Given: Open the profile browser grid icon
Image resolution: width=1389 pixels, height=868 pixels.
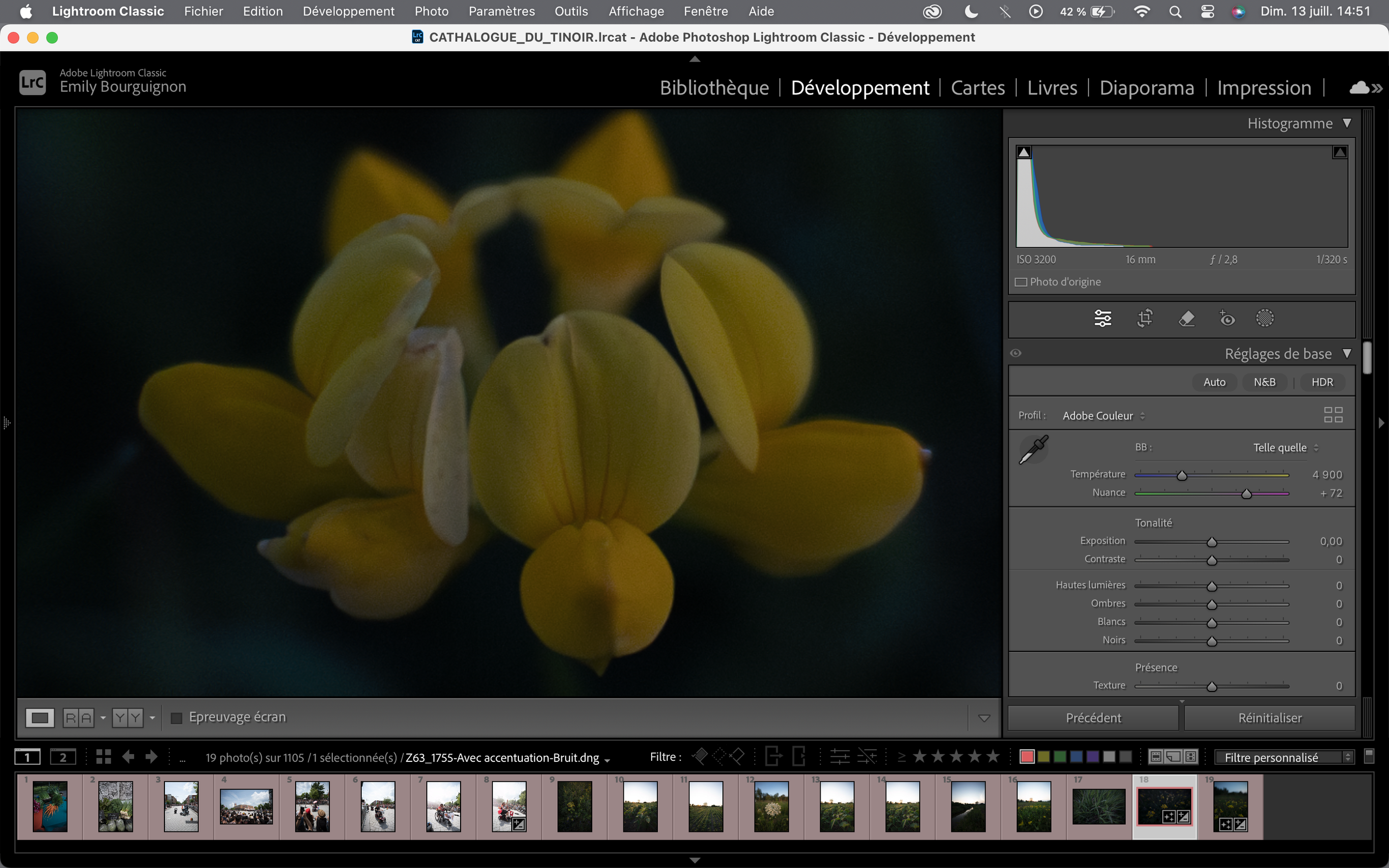Looking at the screenshot, I should click(x=1333, y=414).
